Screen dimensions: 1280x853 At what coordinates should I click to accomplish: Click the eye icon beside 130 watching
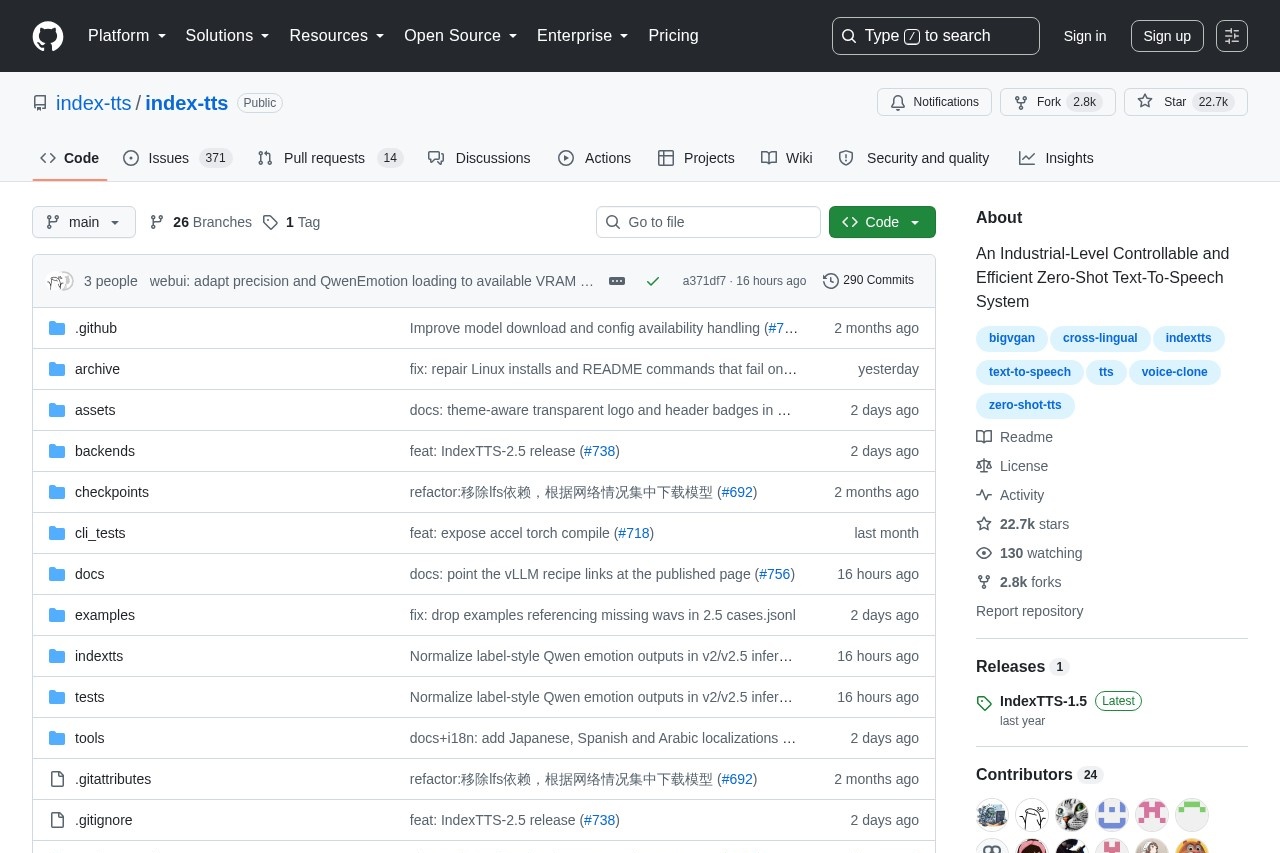[984, 553]
